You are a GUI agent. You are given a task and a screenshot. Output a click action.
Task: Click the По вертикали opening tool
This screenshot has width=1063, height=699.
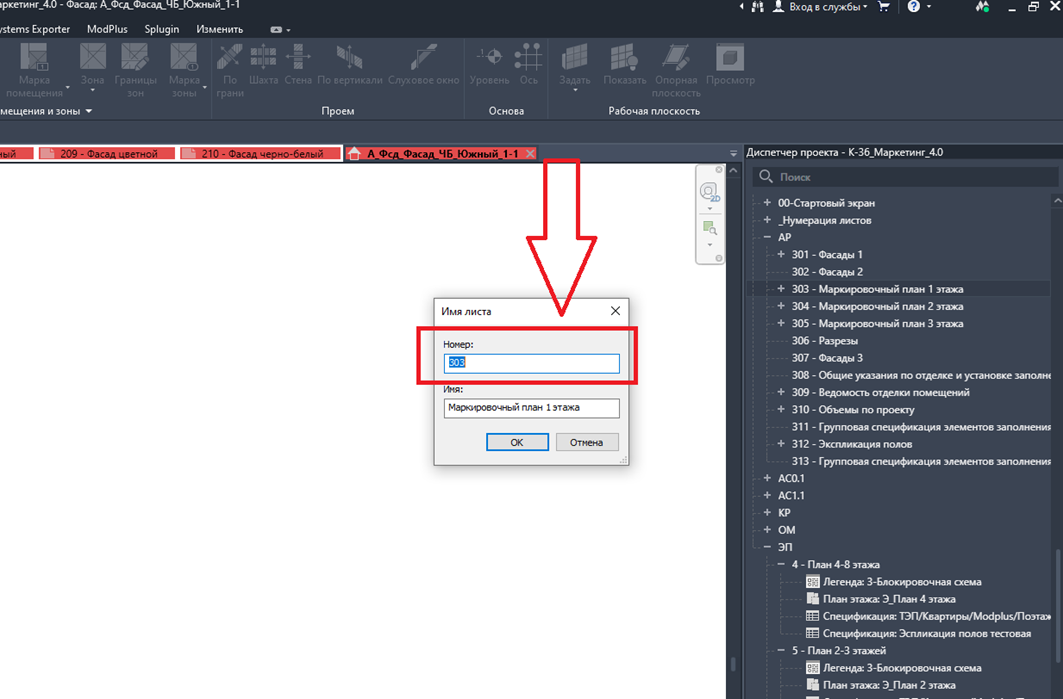pos(350,64)
